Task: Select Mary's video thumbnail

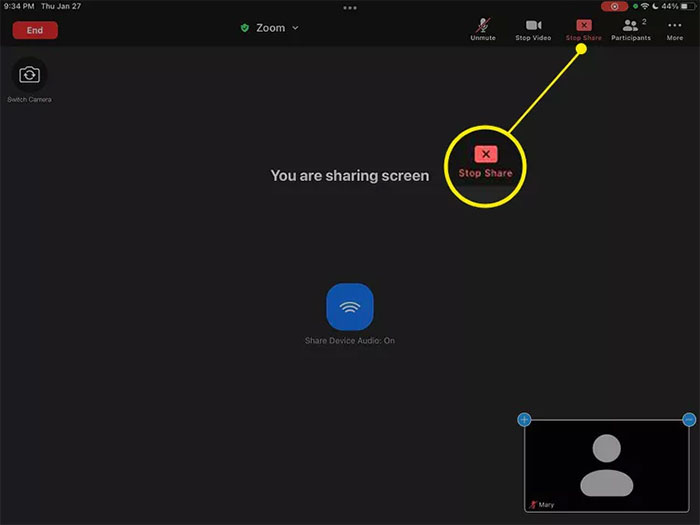Action: point(606,465)
